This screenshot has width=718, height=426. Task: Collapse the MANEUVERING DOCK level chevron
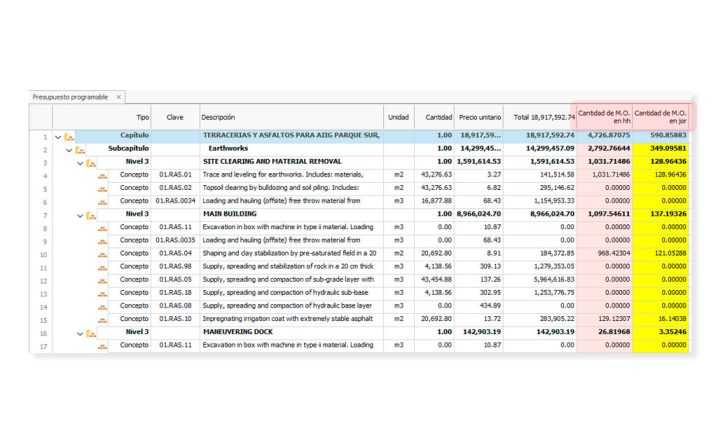click(80, 334)
